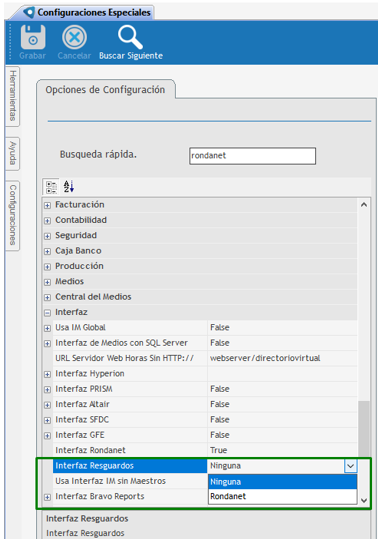Expand the Contabilidad category
The image size is (378, 539).
[x=47, y=221]
